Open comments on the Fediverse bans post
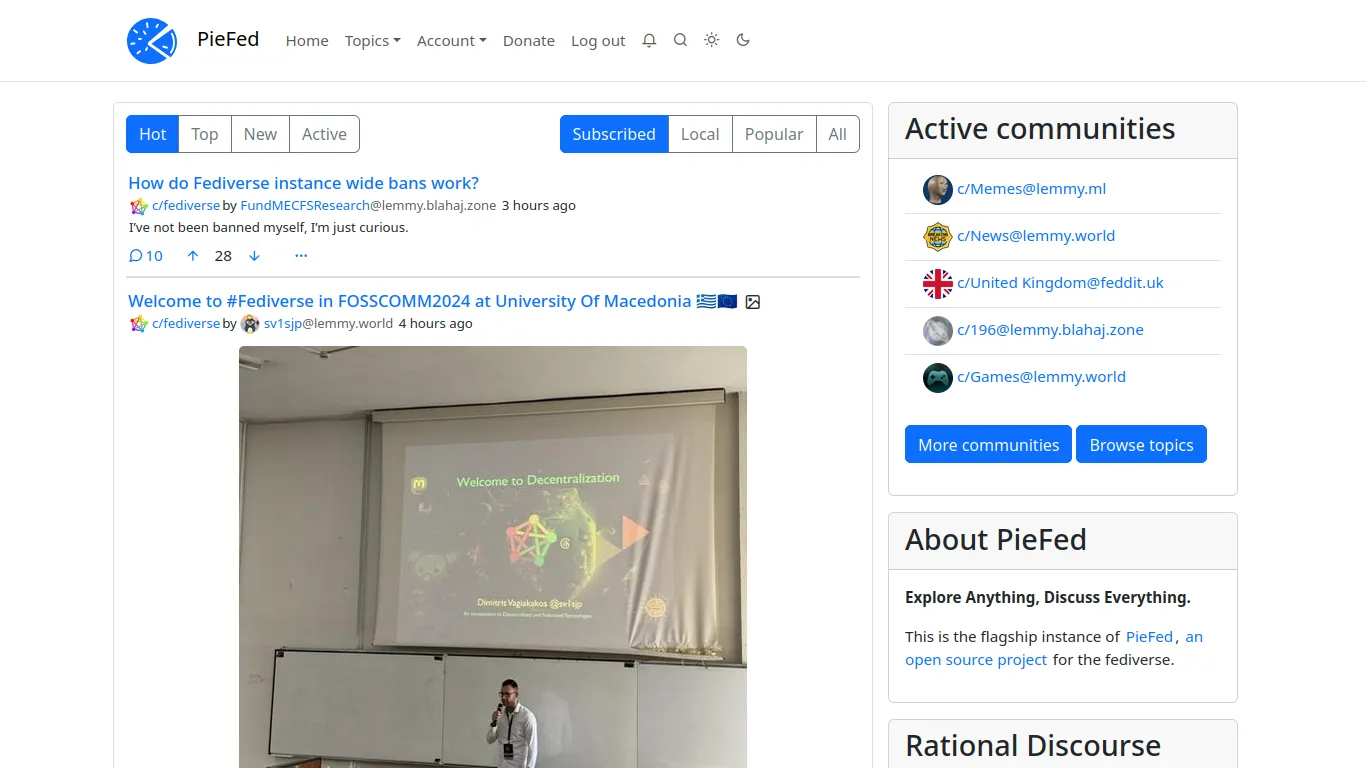 [x=145, y=256]
